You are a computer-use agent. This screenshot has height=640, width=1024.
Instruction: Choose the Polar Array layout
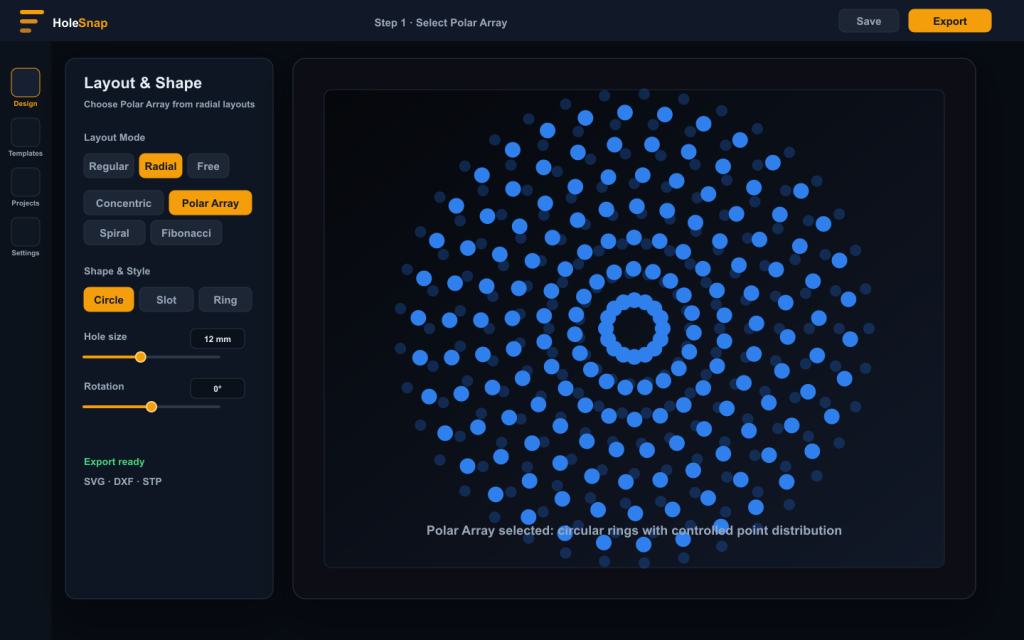[210, 203]
